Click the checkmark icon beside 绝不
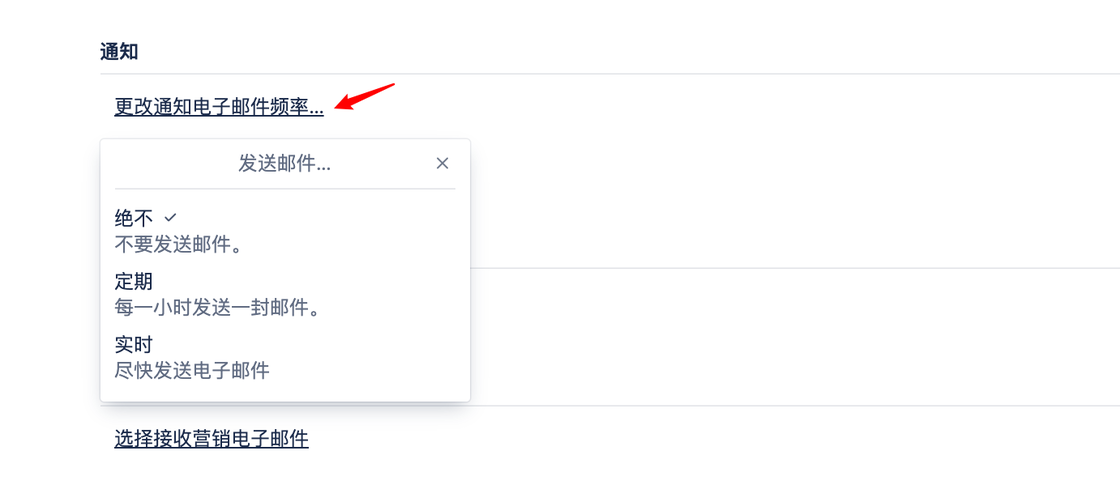 (170, 216)
